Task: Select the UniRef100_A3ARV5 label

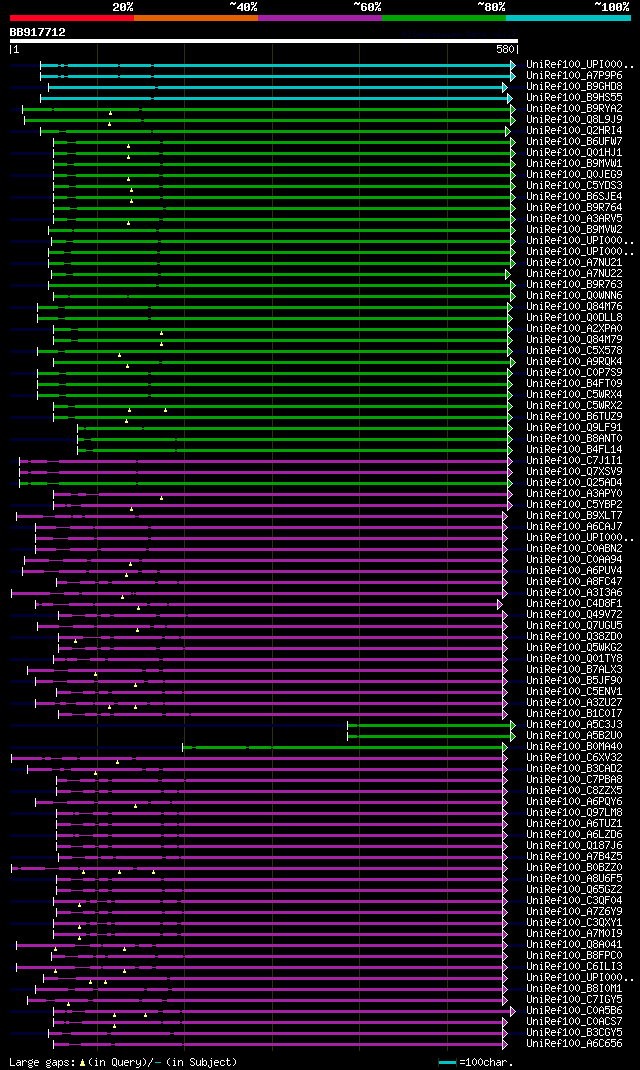Action: point(574,218)
